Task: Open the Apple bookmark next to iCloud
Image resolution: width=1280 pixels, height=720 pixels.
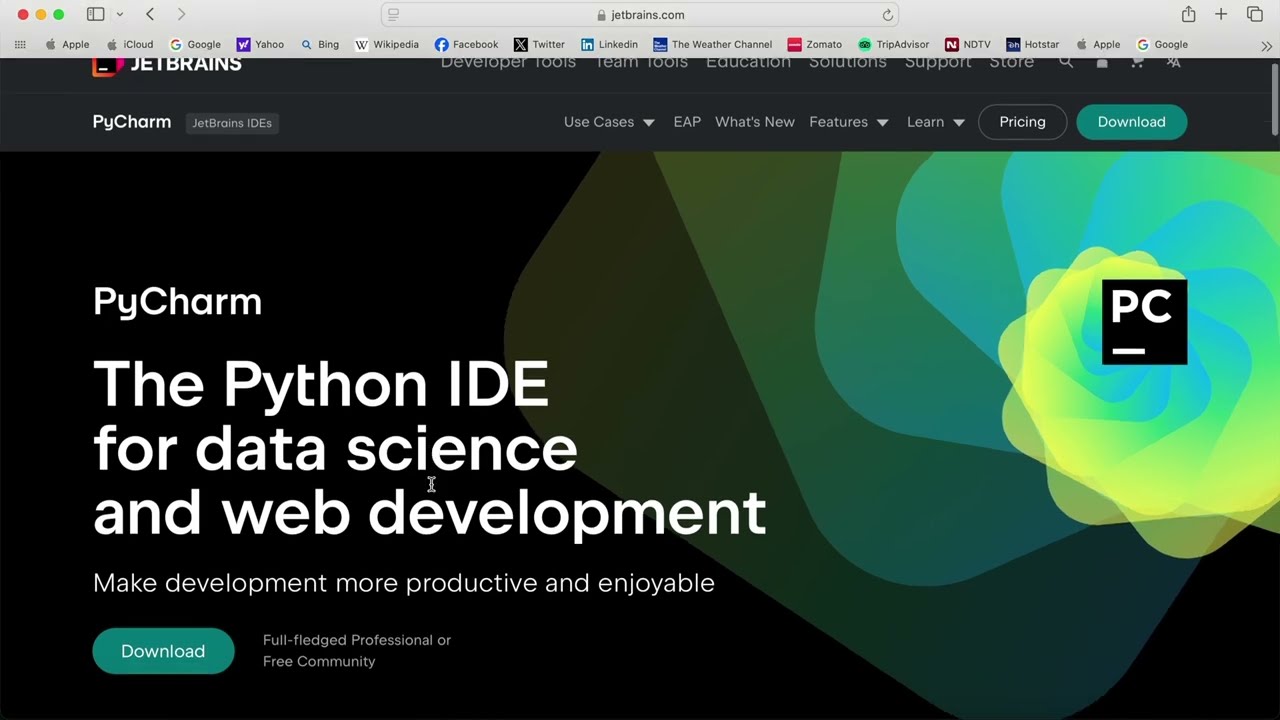Action: coord(67,44)
